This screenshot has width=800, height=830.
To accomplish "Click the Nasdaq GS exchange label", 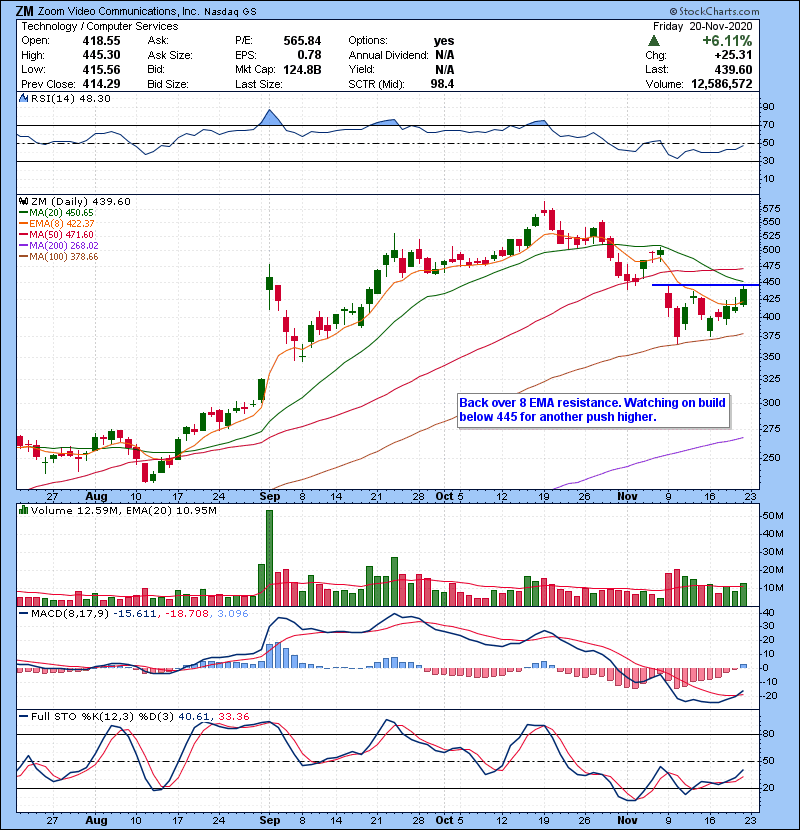I will tap(229, 11).
